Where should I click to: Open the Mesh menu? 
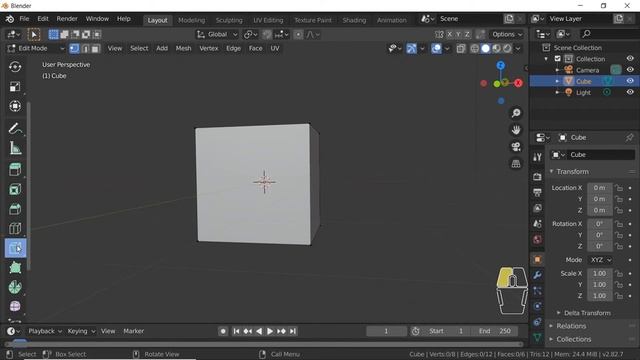pyautogui.click(x=183, y=49)
